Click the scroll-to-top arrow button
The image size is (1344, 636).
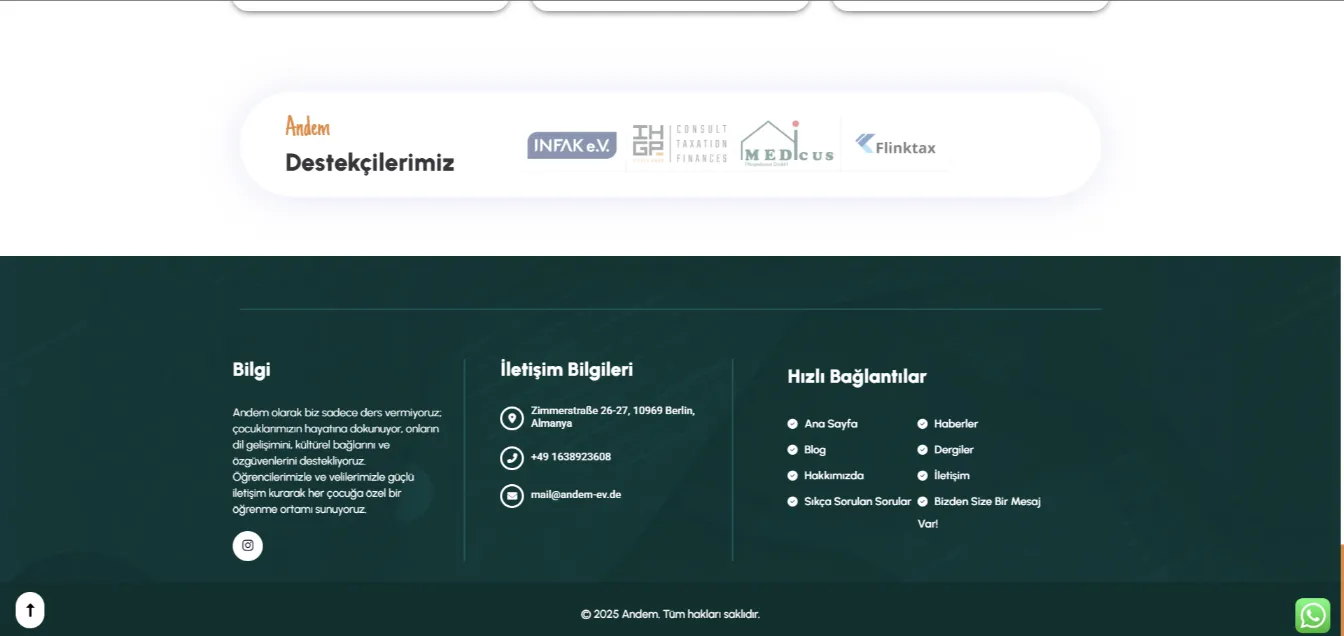pyautogui.click(x=30, y=610)
